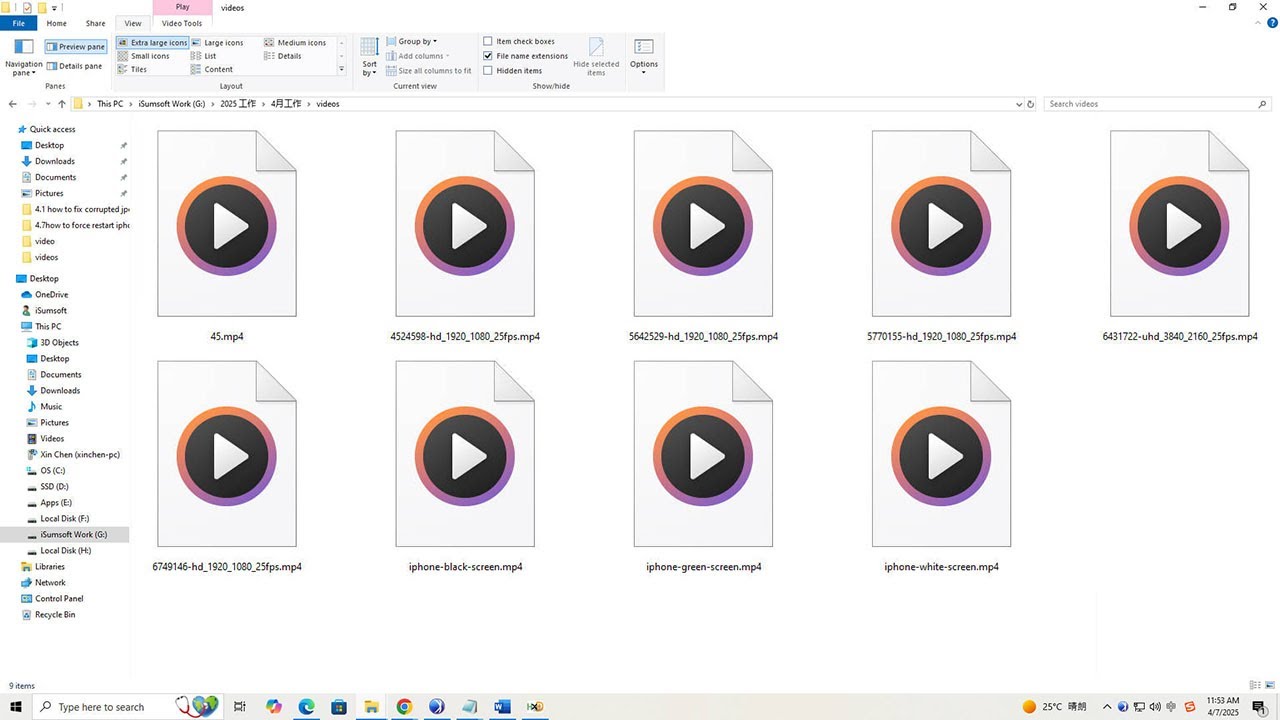Select the Details layout option
This screenshot has width=1280, height=720.
(x=283, y=56)
